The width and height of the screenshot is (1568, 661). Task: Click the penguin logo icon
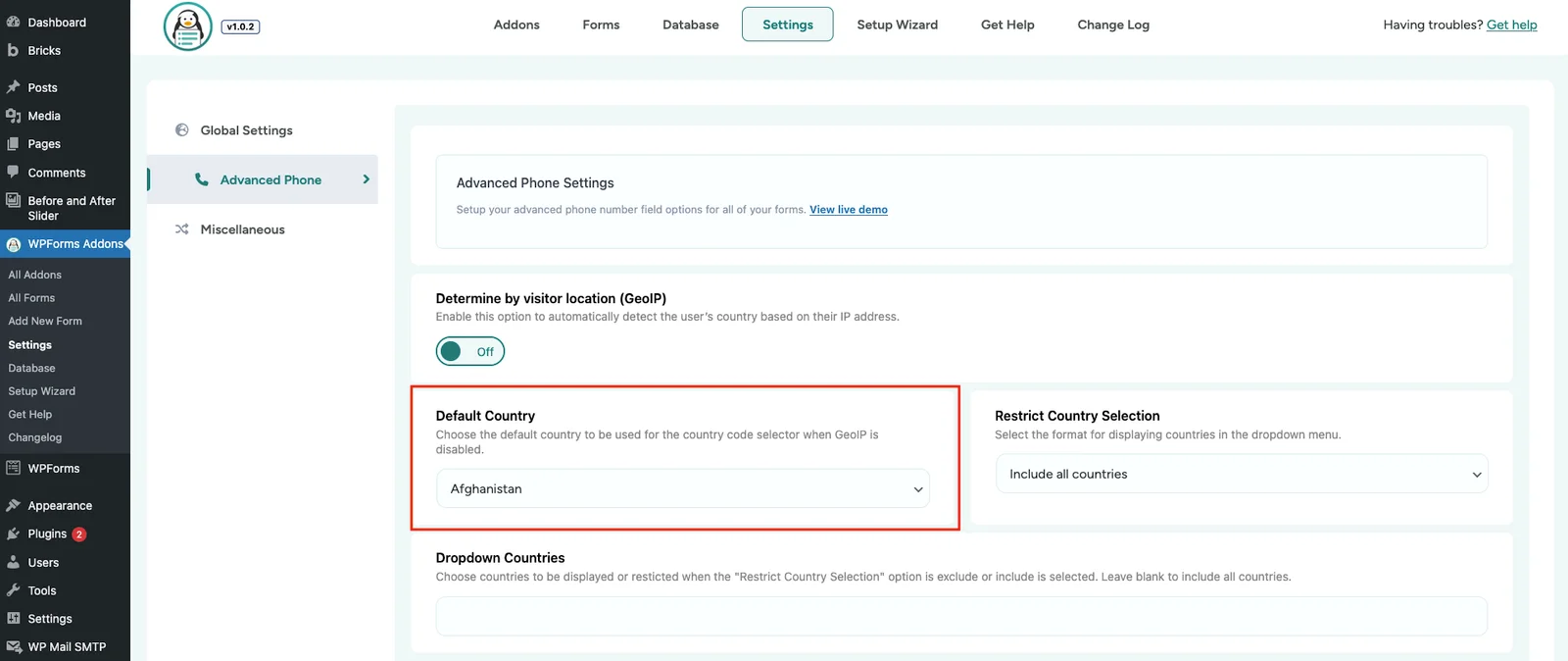(187, 26)
